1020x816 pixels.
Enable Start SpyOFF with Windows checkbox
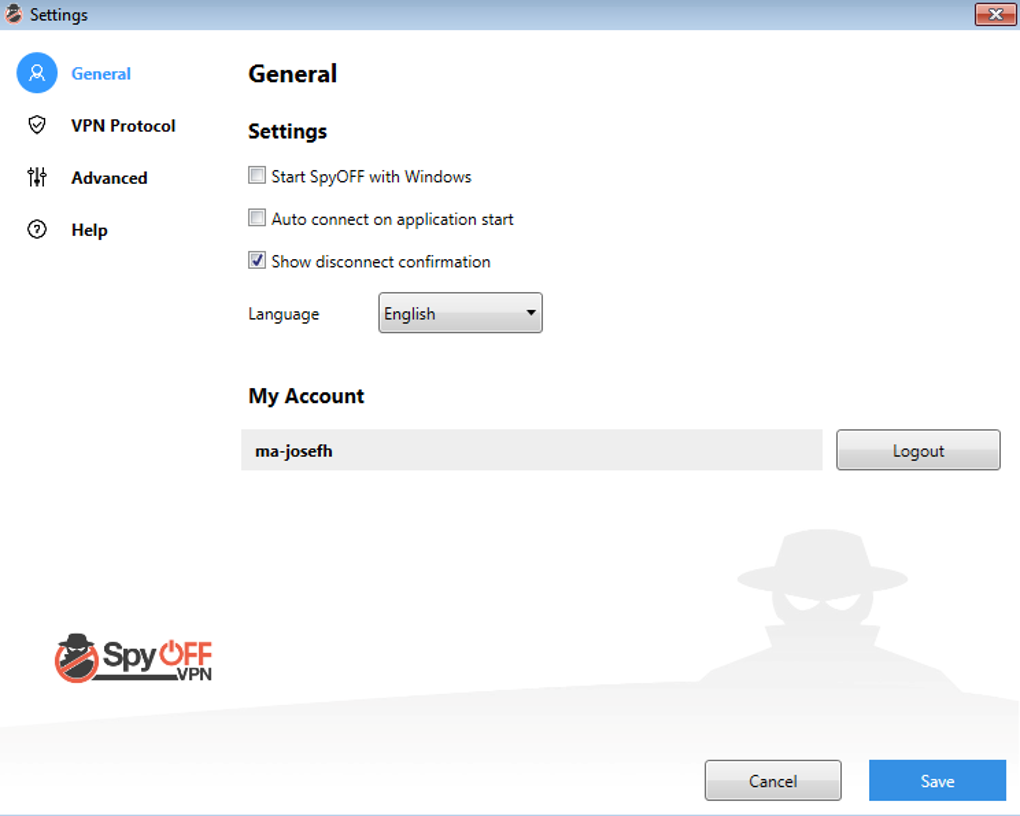tap(257, 176)
